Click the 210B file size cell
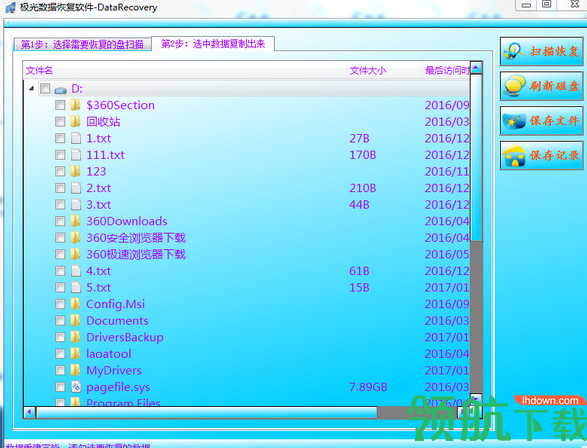Viewport: 587px width, 448px height. click(x=363, y=188)
